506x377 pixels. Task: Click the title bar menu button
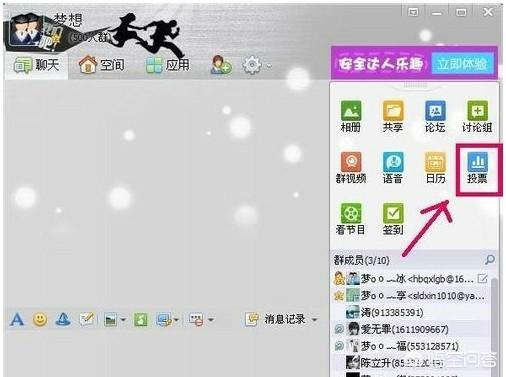[413, 13]
